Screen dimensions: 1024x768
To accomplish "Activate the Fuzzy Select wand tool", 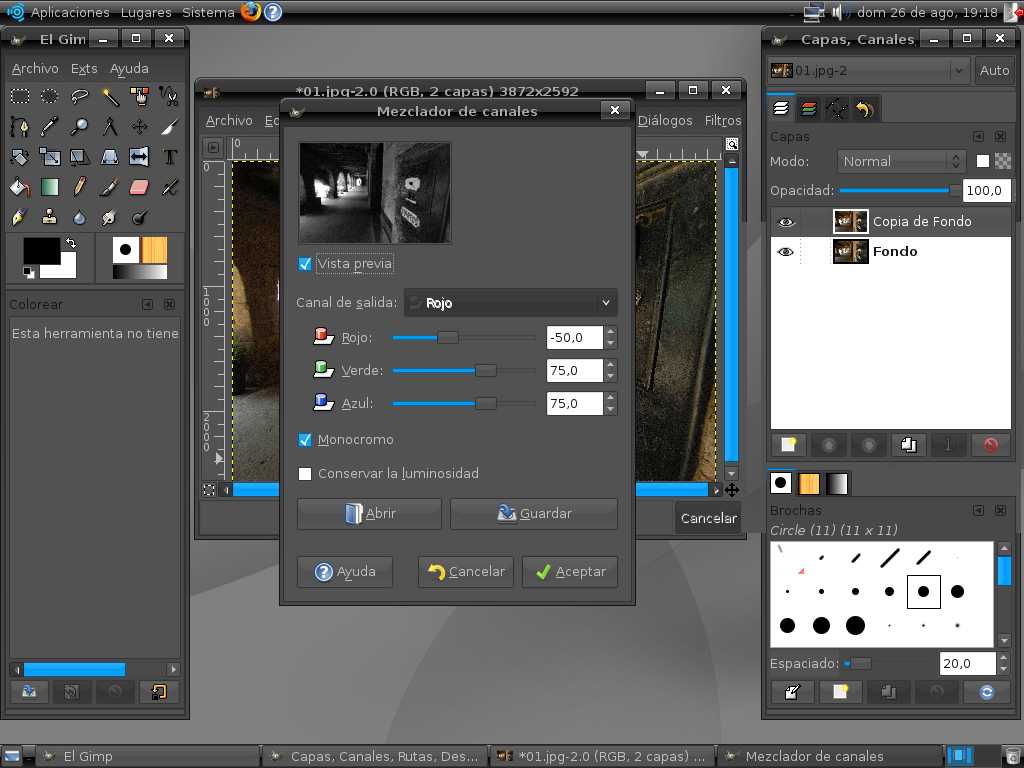I will 110,97.
